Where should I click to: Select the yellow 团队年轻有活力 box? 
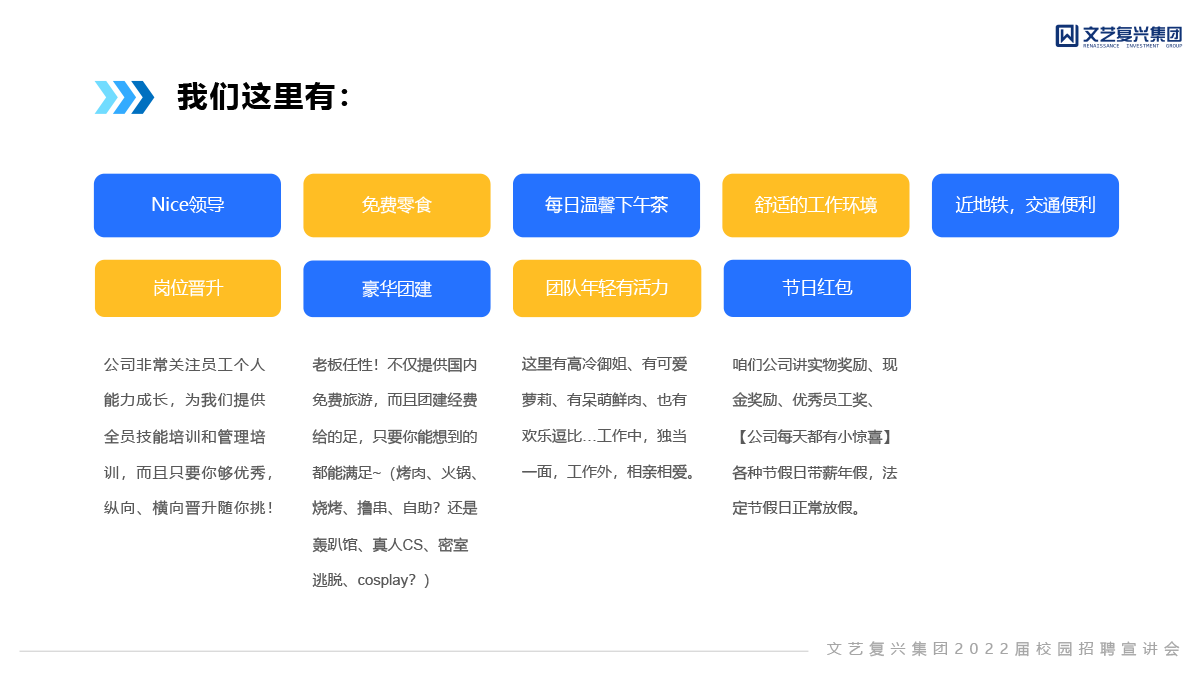click(607, 288)
